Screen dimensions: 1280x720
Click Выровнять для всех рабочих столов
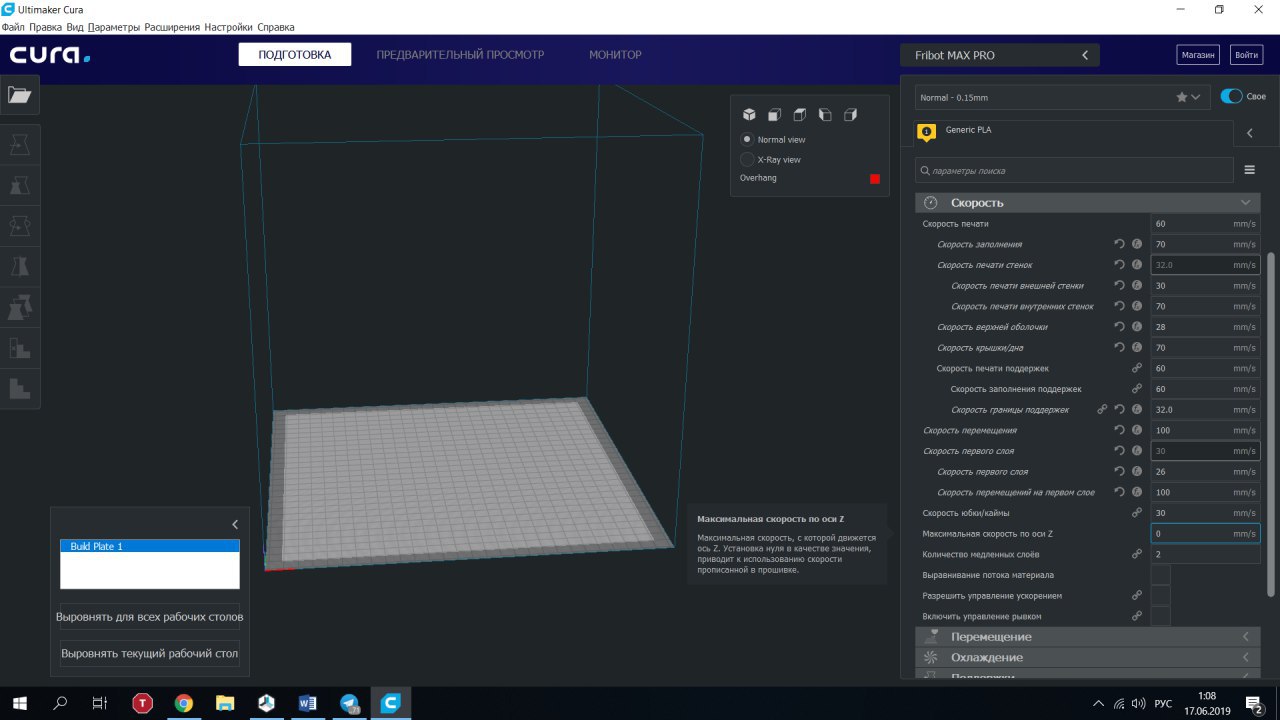click(x=150, y=617)
